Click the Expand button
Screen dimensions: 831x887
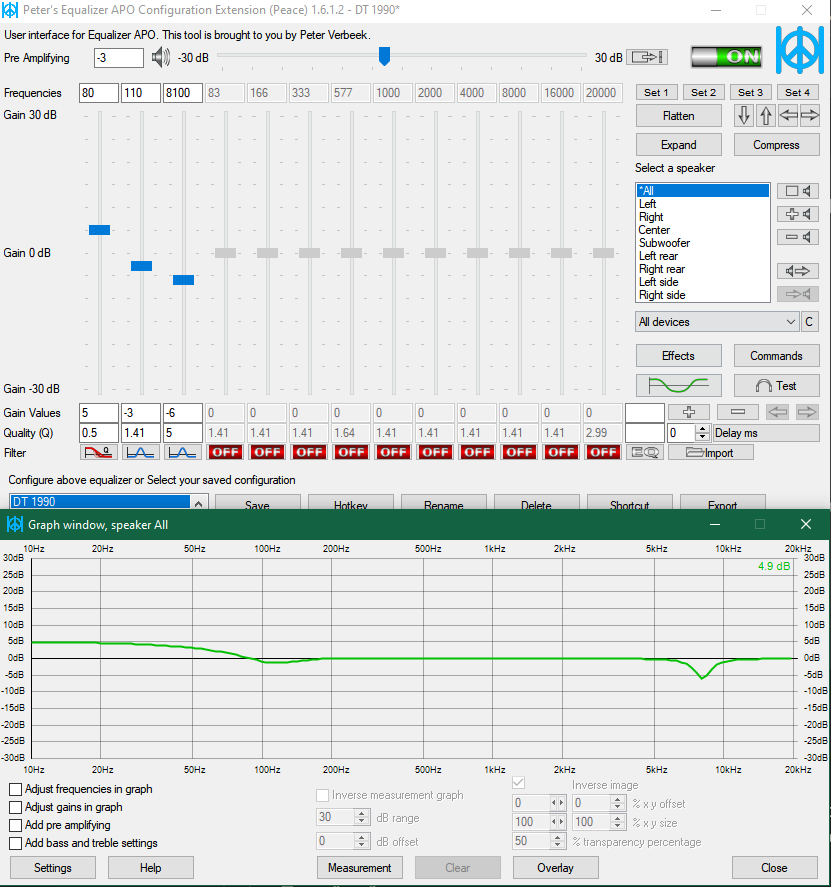pyautogui.click(x=679, y=145)
